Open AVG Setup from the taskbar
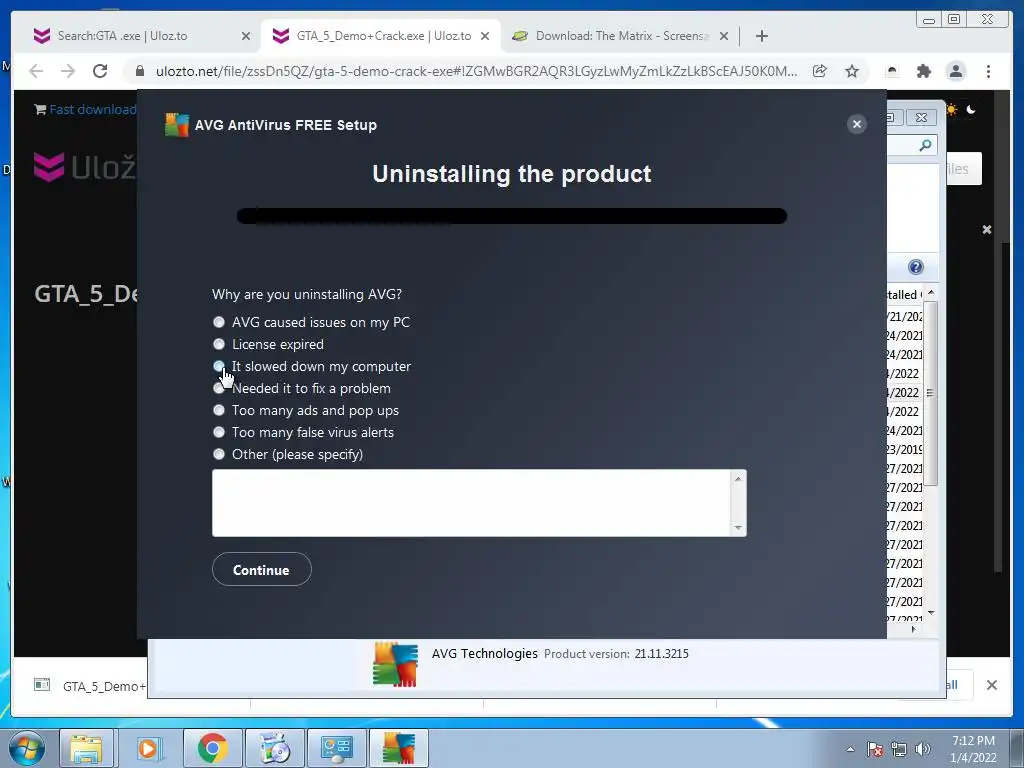The image size is (1024, 768). click(x=398, y=748)
